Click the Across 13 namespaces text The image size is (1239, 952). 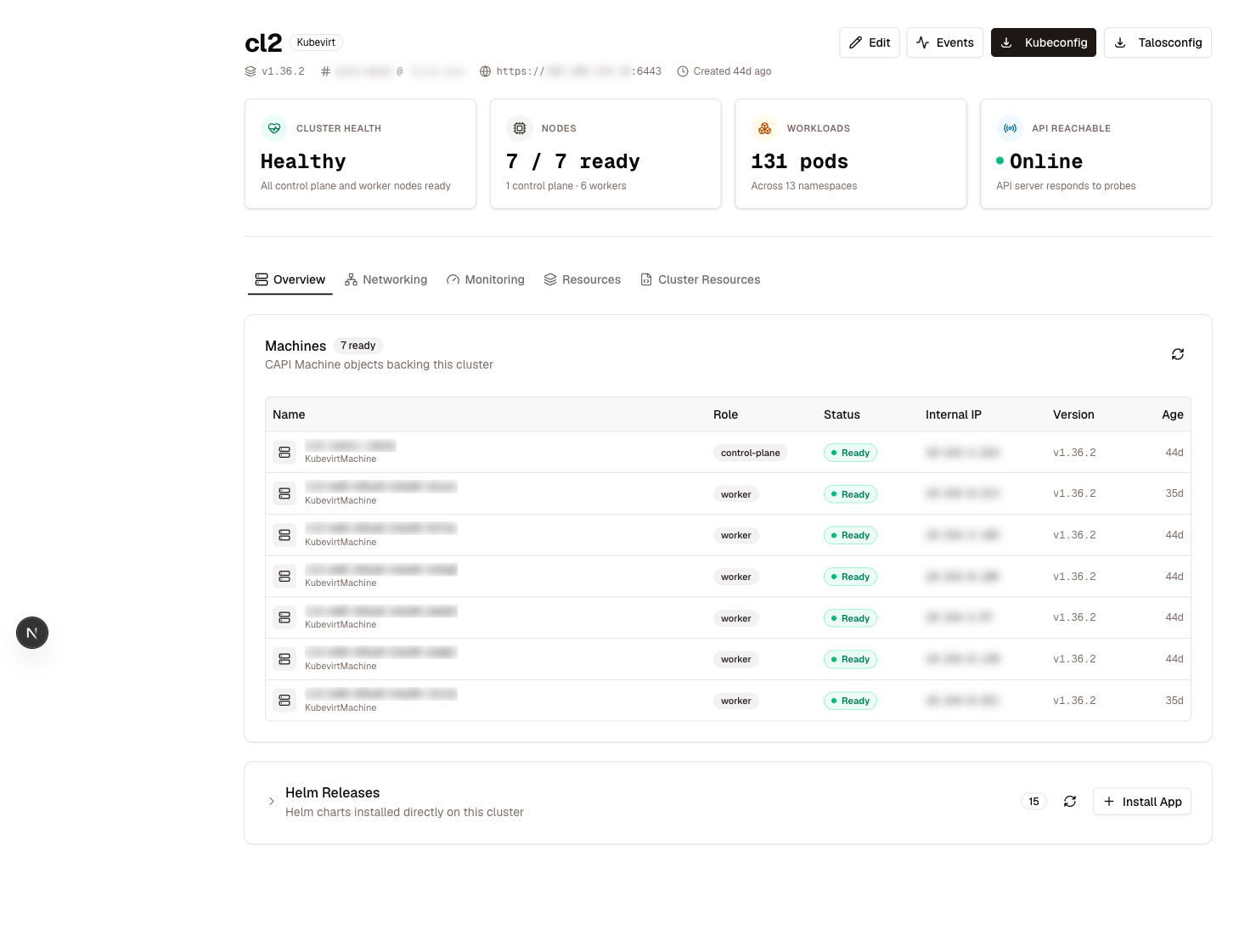804,186
